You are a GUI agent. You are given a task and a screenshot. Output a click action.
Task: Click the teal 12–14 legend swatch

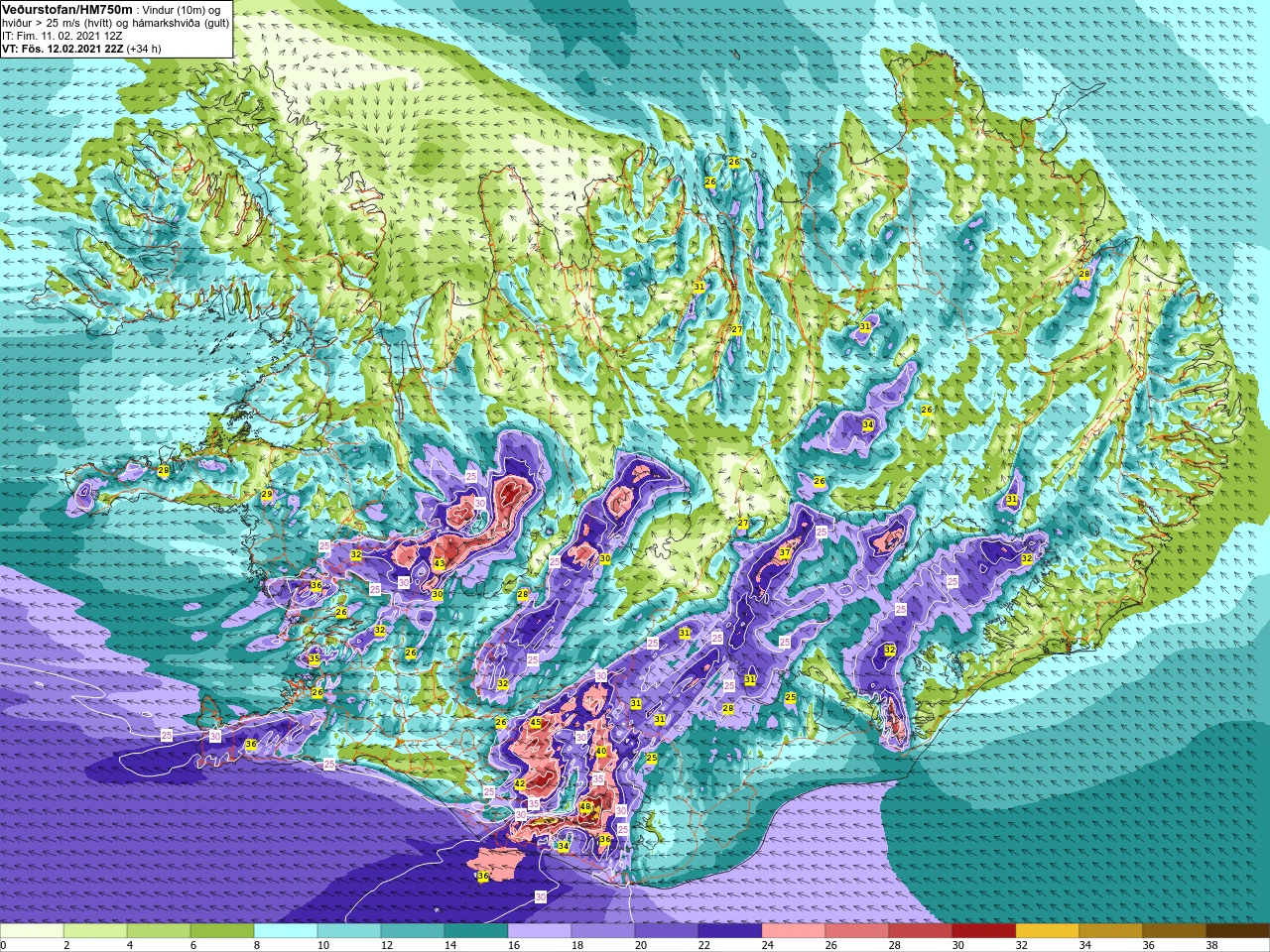(413, 931)
